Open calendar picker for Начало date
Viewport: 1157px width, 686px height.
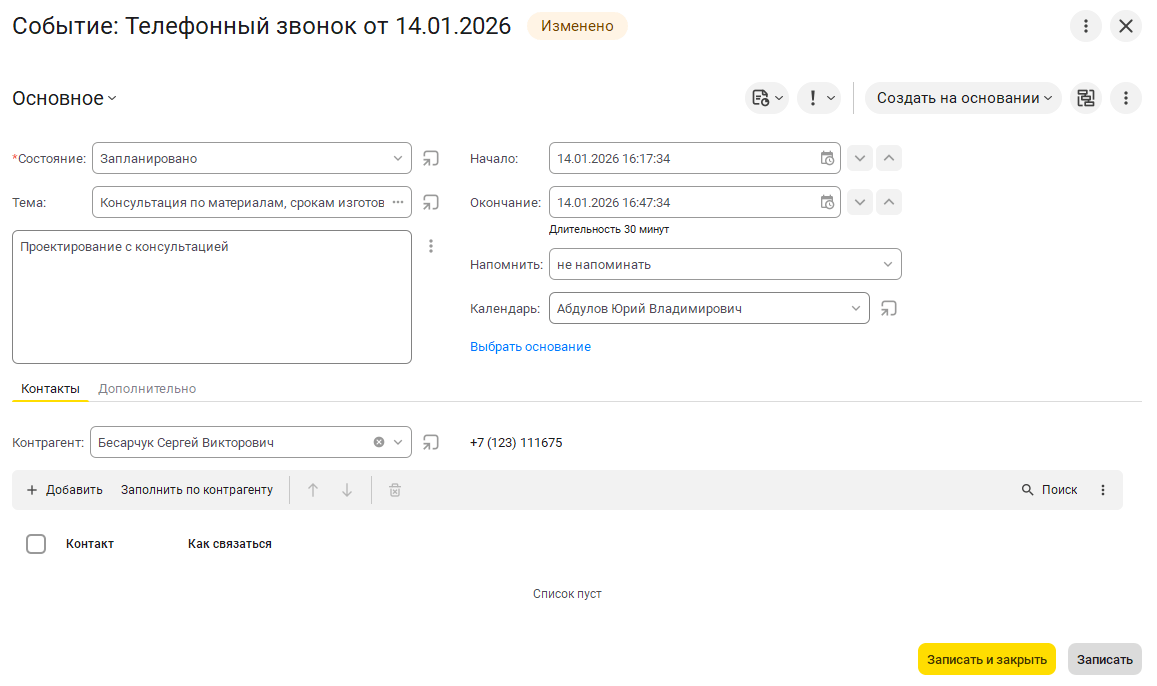pos(827,158)
